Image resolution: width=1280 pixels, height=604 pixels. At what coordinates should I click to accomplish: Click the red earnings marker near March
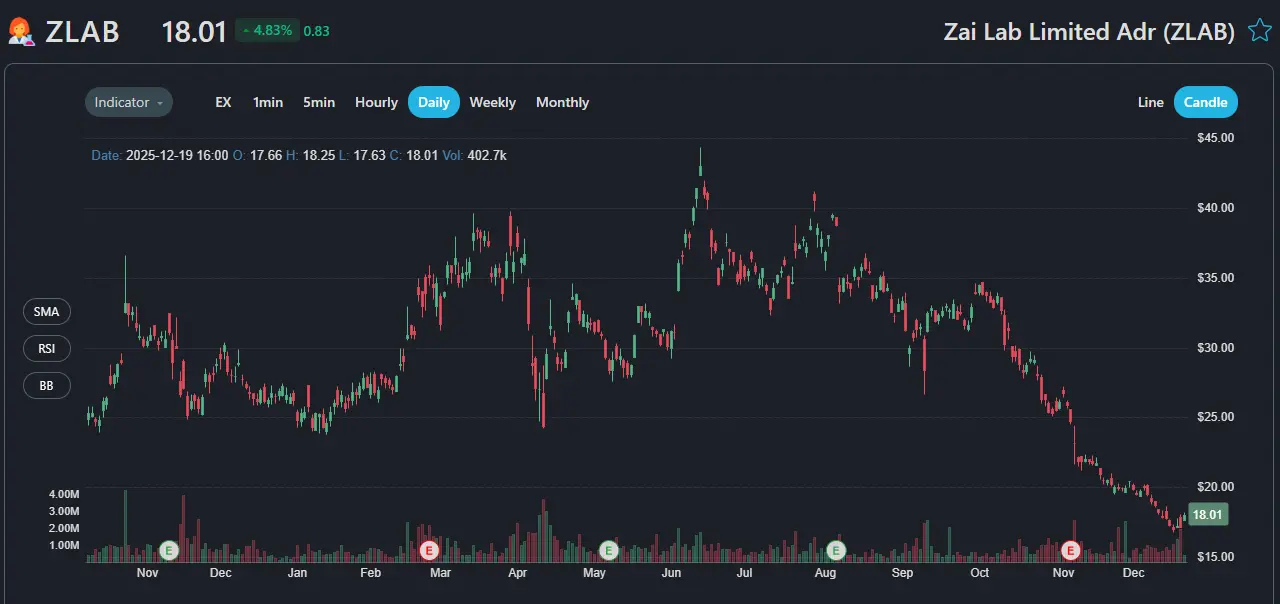[429, 550]
